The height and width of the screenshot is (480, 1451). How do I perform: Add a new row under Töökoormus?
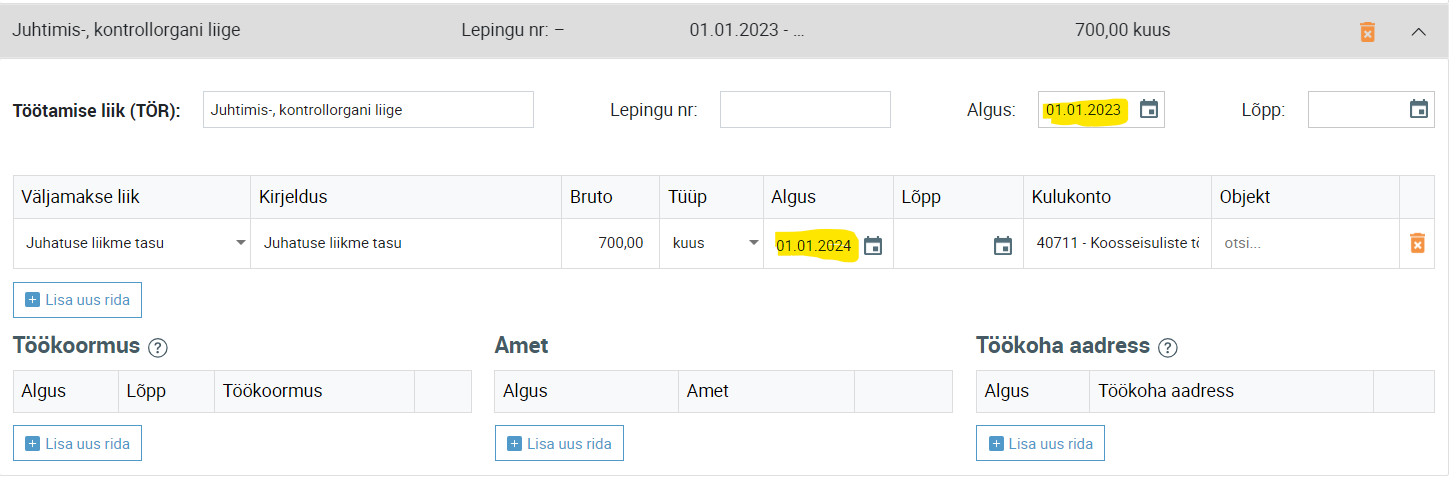point(78,443)
